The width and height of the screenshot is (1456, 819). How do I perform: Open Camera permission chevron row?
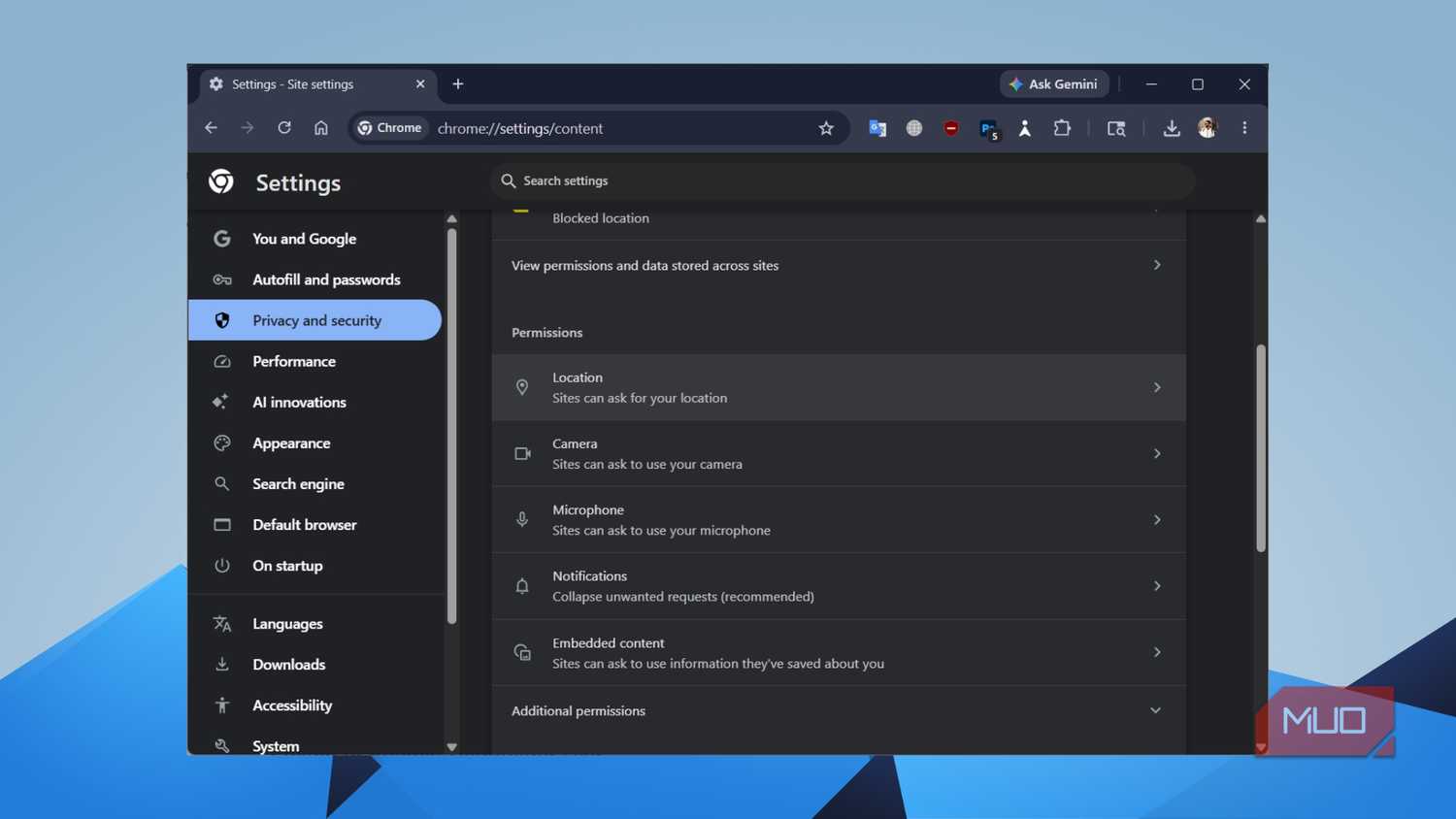click(x=839, y=453)
